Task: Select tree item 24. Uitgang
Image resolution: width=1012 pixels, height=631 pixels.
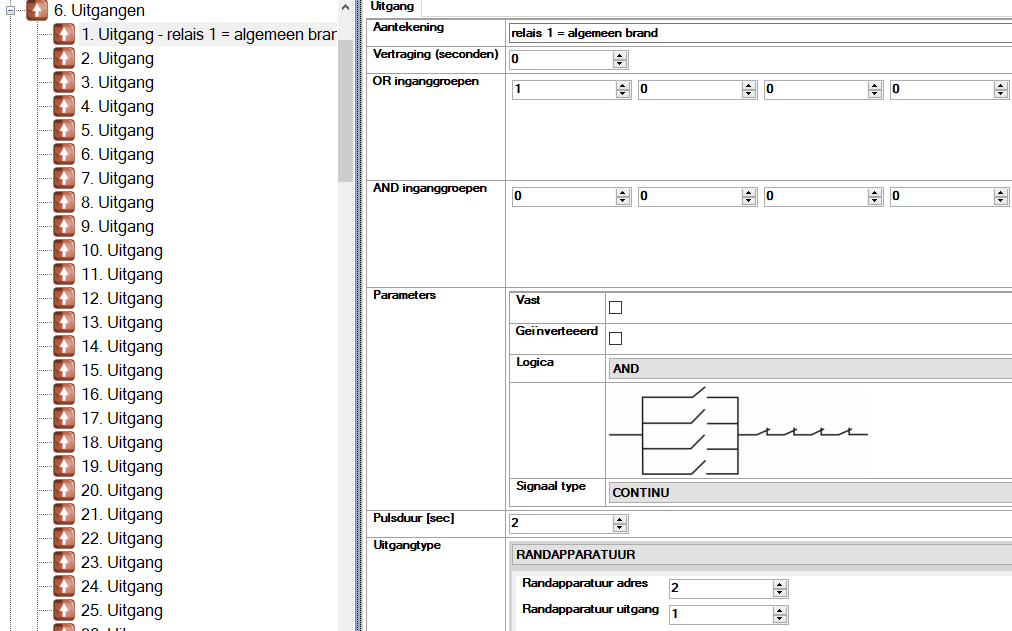Action: [x=121, y=586]
